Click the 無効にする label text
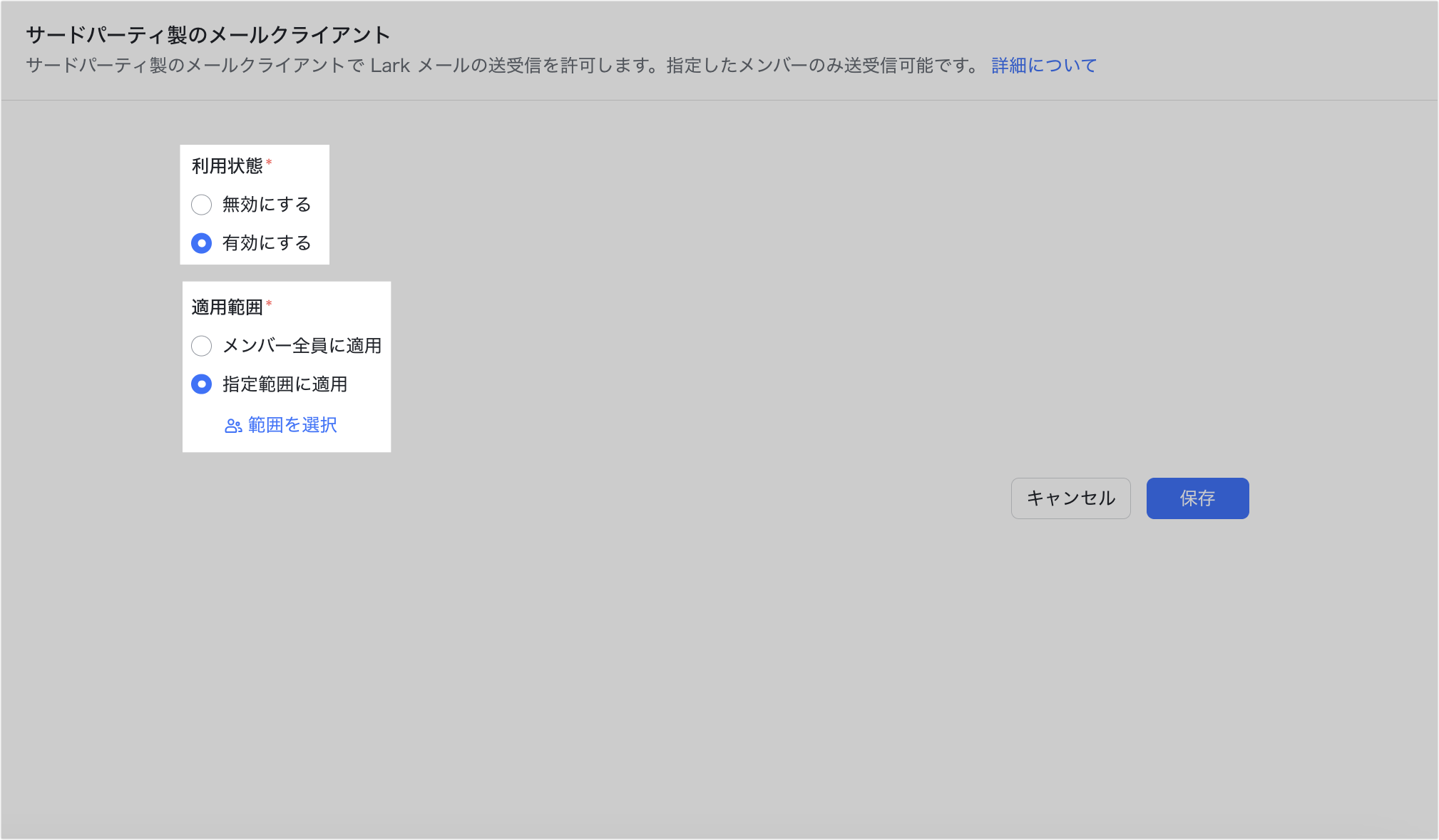The image size is (1439, 840). click(267, 205)
